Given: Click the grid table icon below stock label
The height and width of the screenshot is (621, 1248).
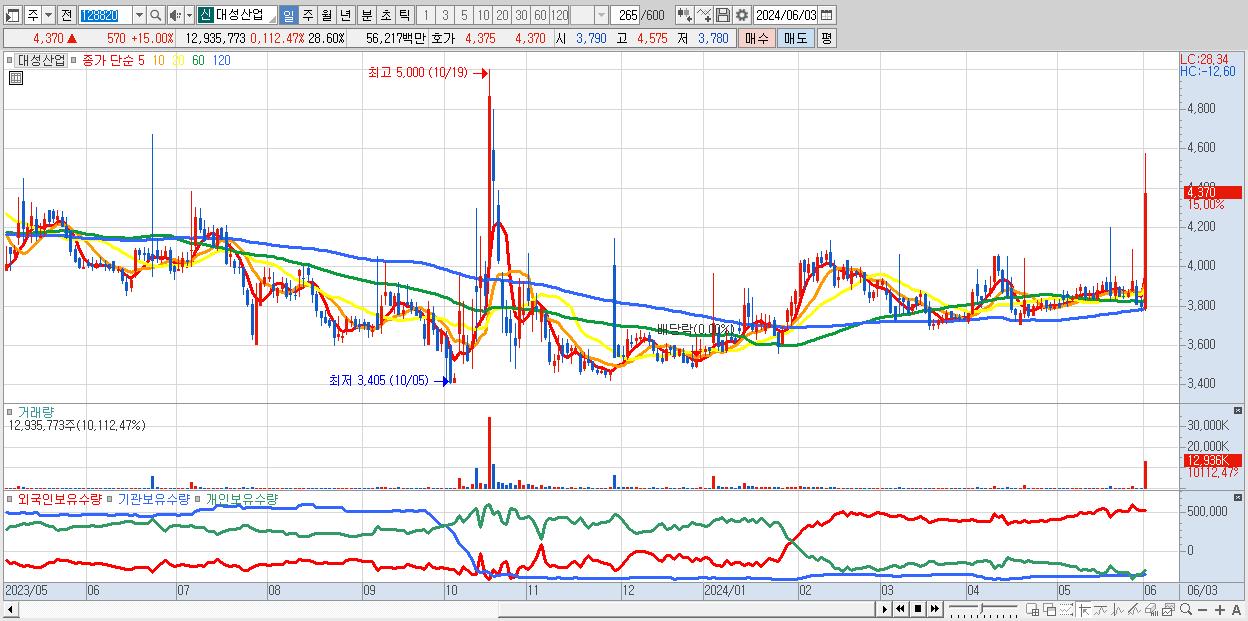Looking at the screenshot, I should pyautogui.click(x=16, y=78).
